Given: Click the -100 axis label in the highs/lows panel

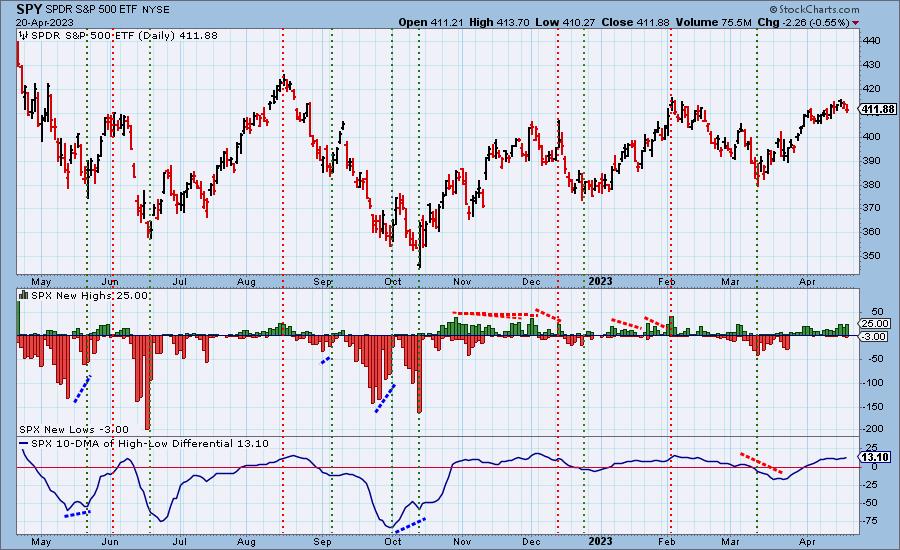Looking at the screenshot, I should [873, 383].
